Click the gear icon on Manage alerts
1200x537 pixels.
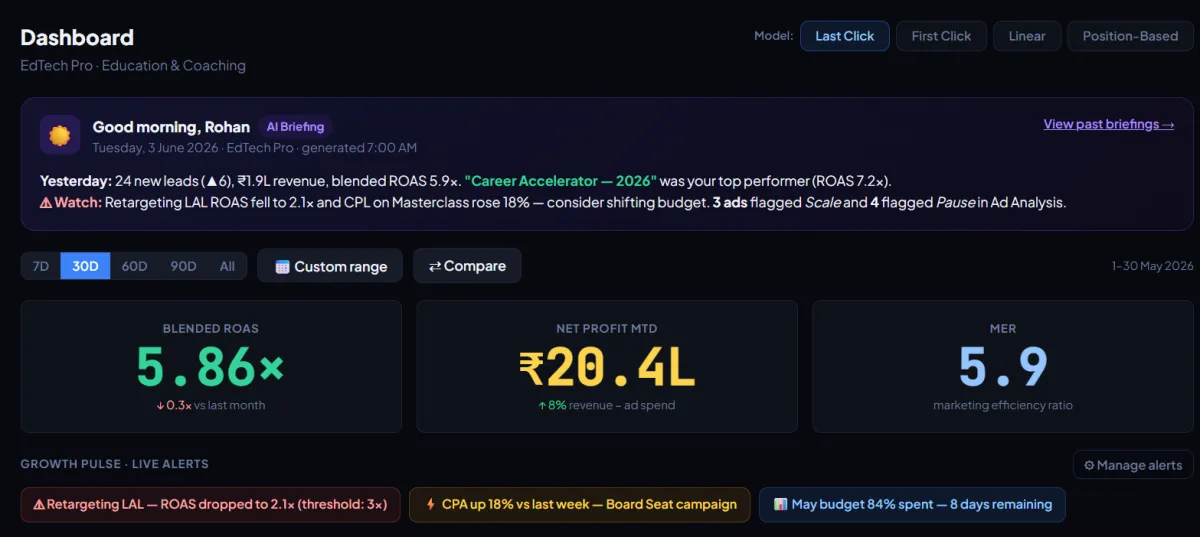click(1089, 465)
